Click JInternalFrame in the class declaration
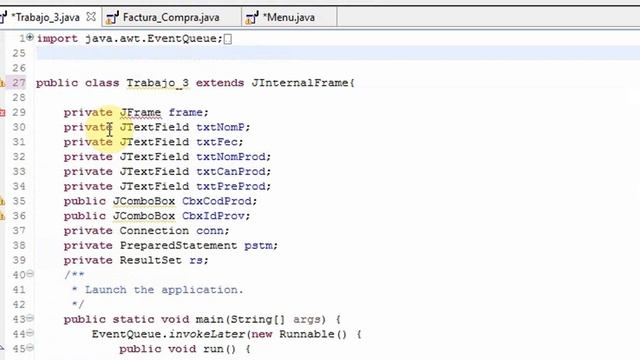 [300, 83]
